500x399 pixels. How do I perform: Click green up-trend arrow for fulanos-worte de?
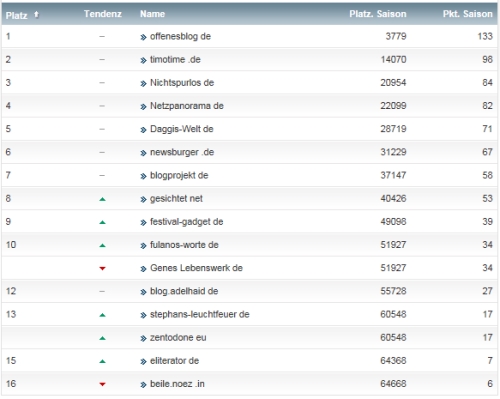click(x=102, y=246)
